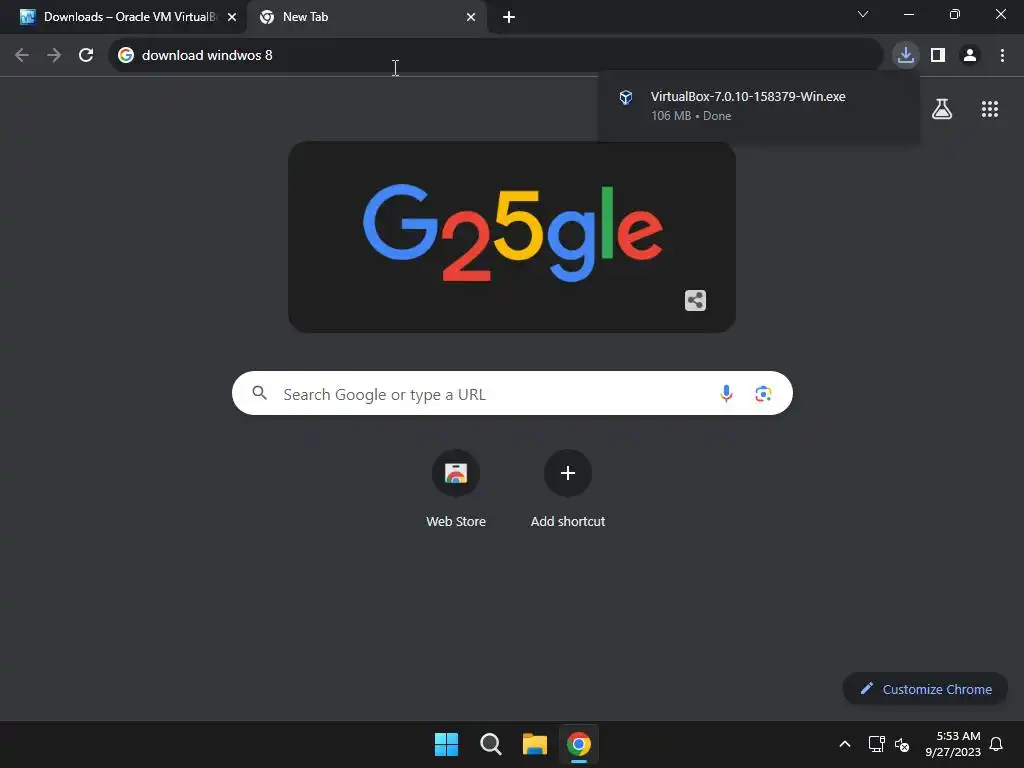Screen dimensions: 1024x768
Task: Click the Google icon in the address bar
Action: (126, 55)
